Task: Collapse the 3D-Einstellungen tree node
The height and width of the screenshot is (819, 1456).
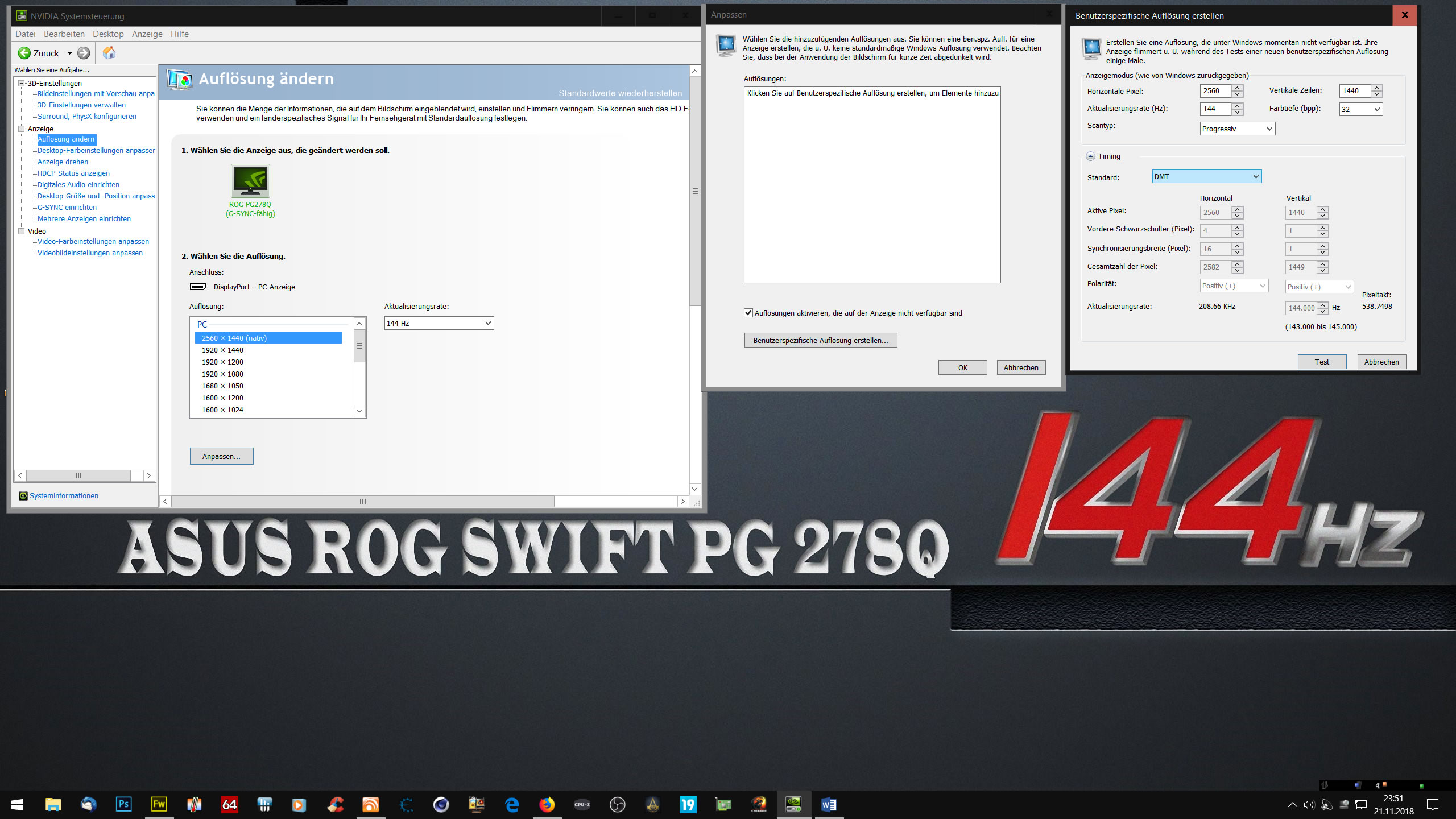Action: (22, 83)
